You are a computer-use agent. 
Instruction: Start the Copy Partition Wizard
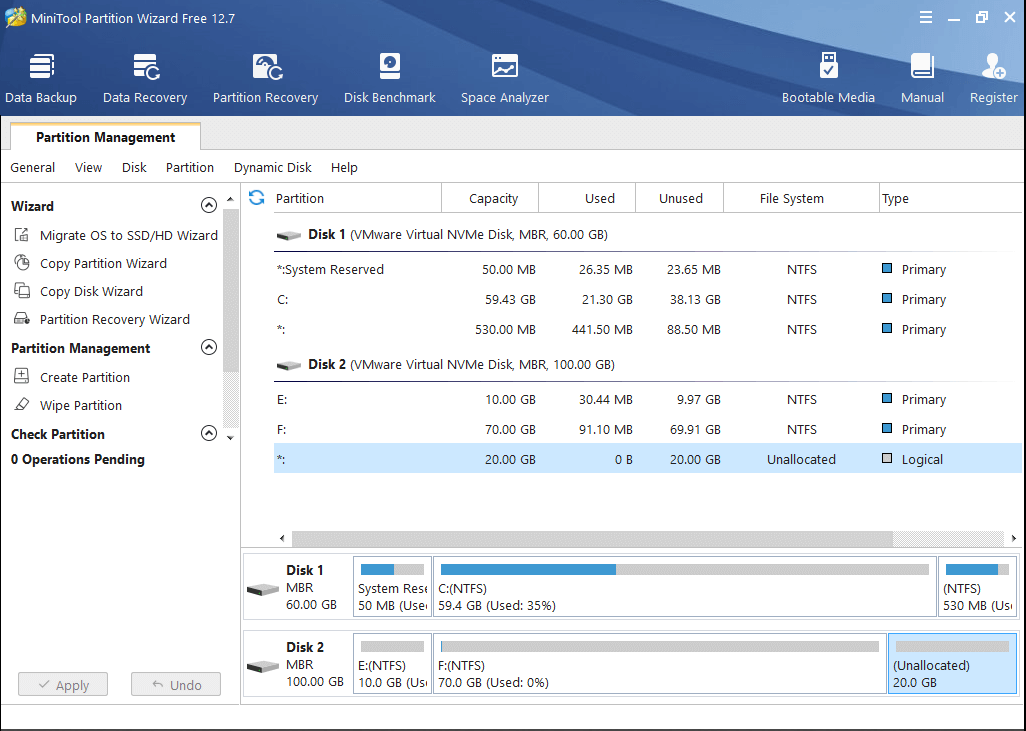pos(103,263)
